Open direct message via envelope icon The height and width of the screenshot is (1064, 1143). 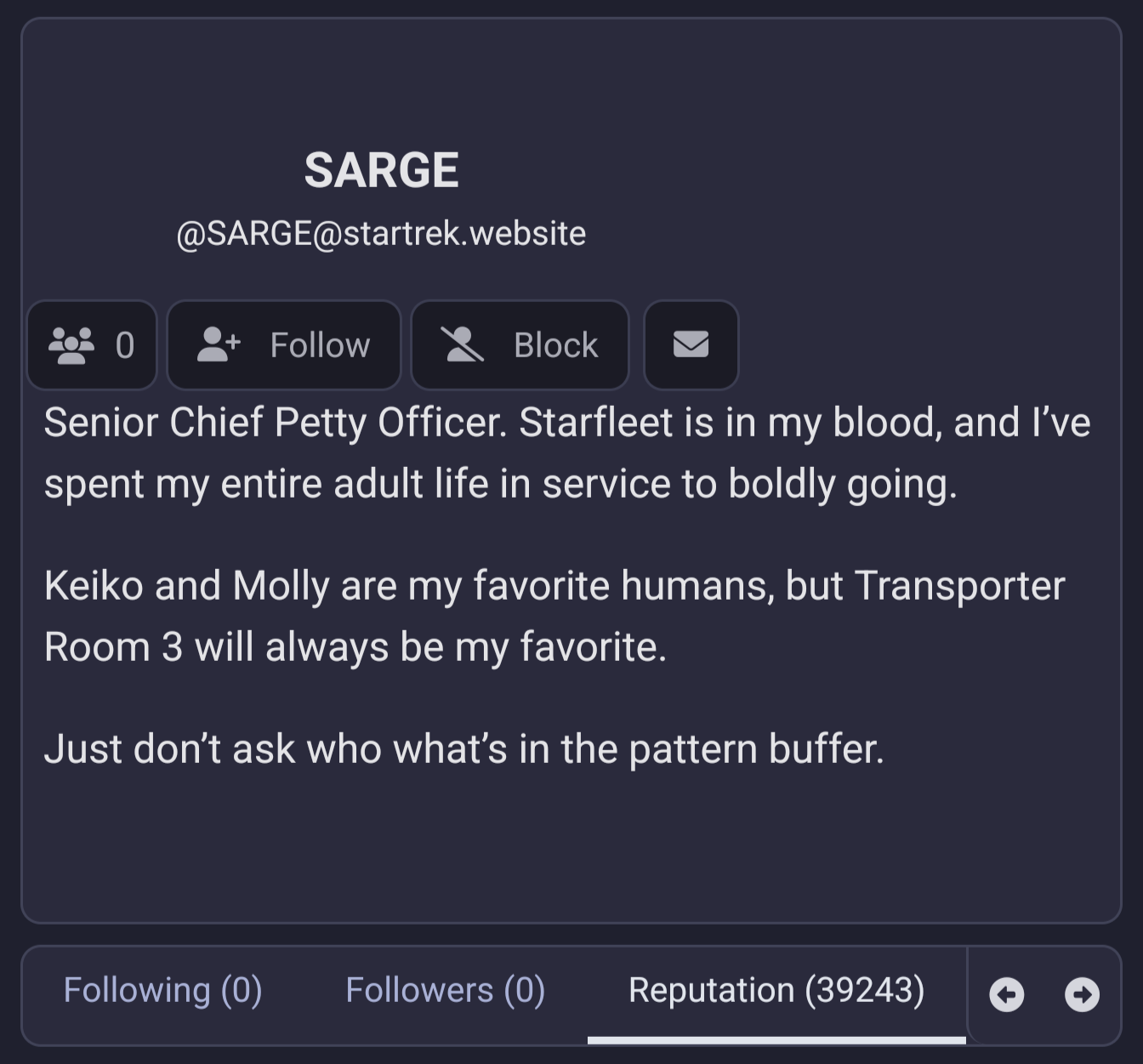coord(691,345)
